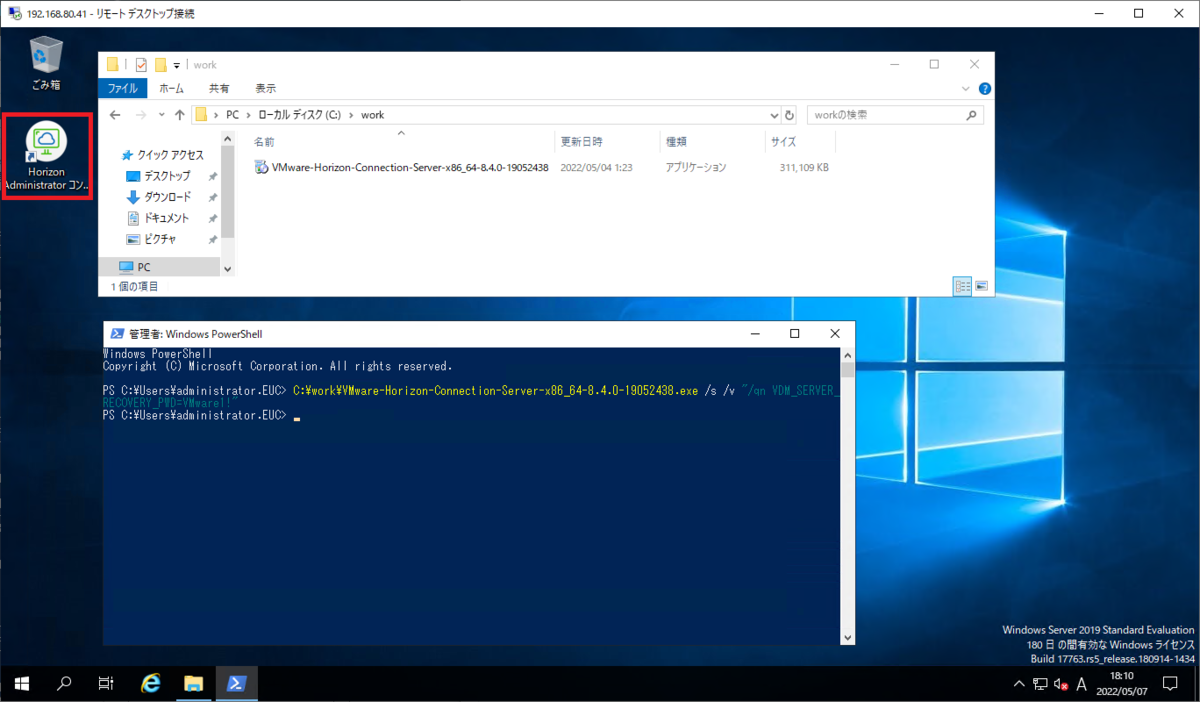Click the Remote Desktop connection title icon
1200x702 pixels.
[14, 14]
